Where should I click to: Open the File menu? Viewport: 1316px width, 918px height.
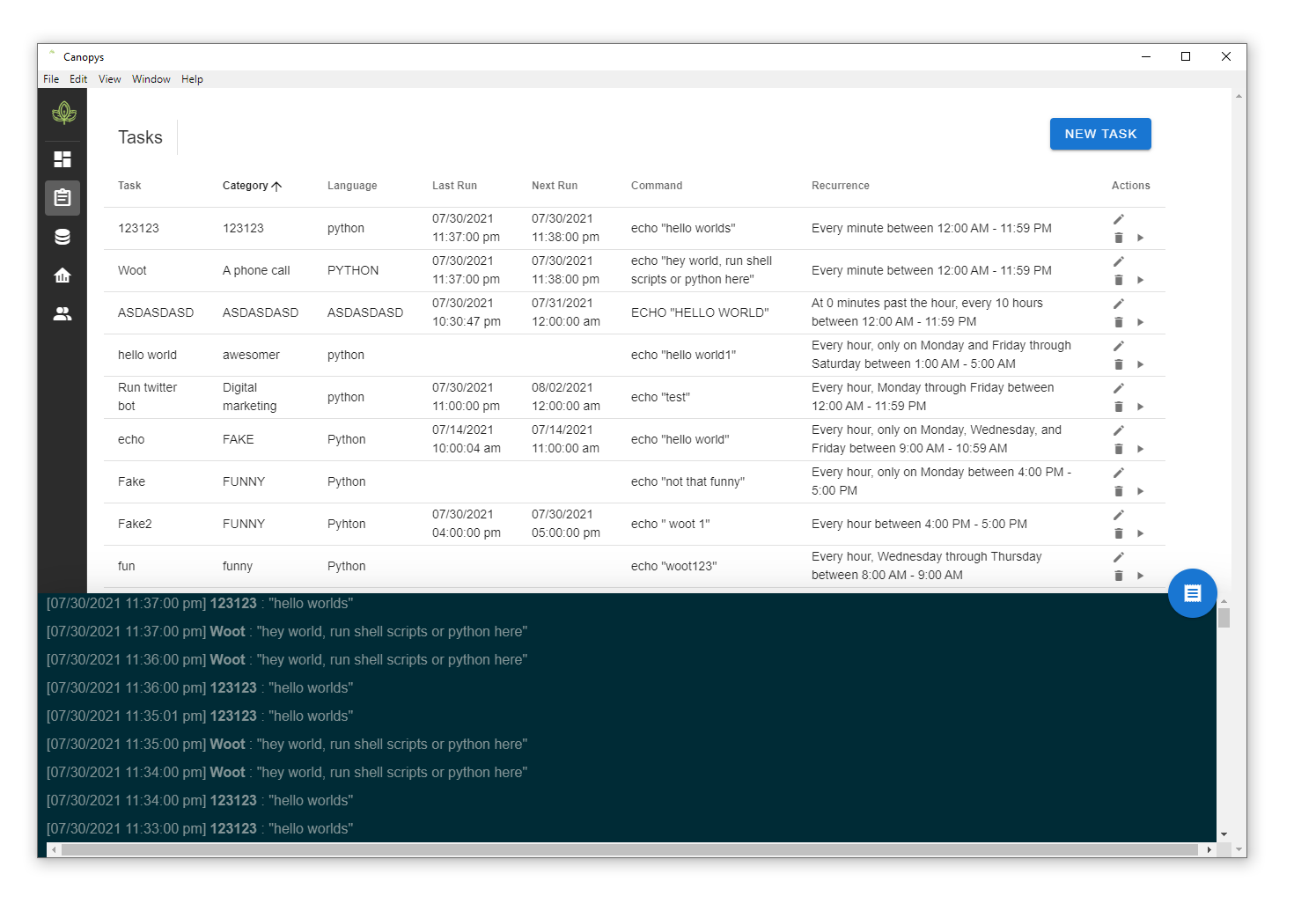51,79
